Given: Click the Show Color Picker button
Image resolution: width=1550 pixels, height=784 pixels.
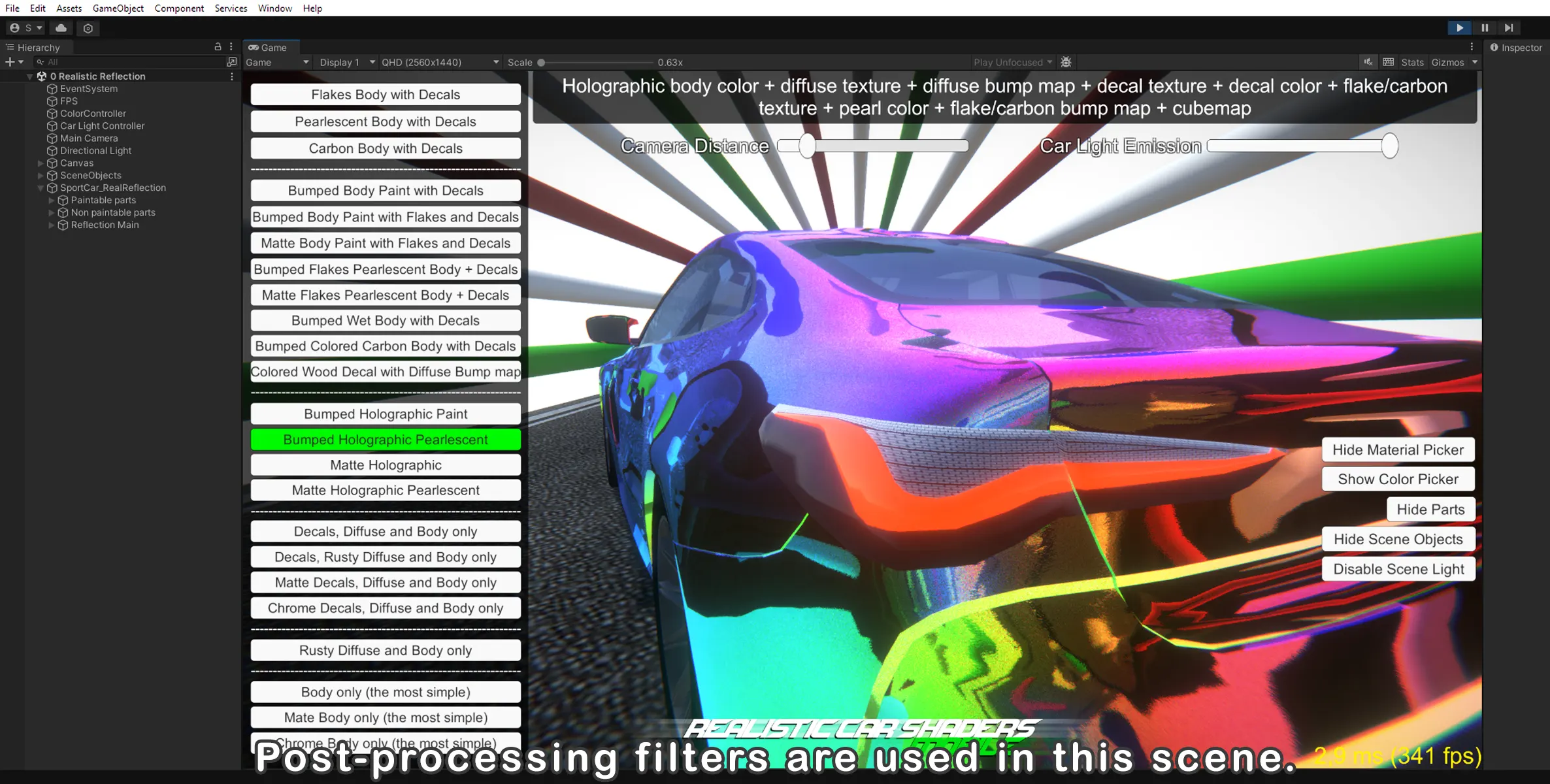Looking at the screenshot, I should click(1398, 479).
